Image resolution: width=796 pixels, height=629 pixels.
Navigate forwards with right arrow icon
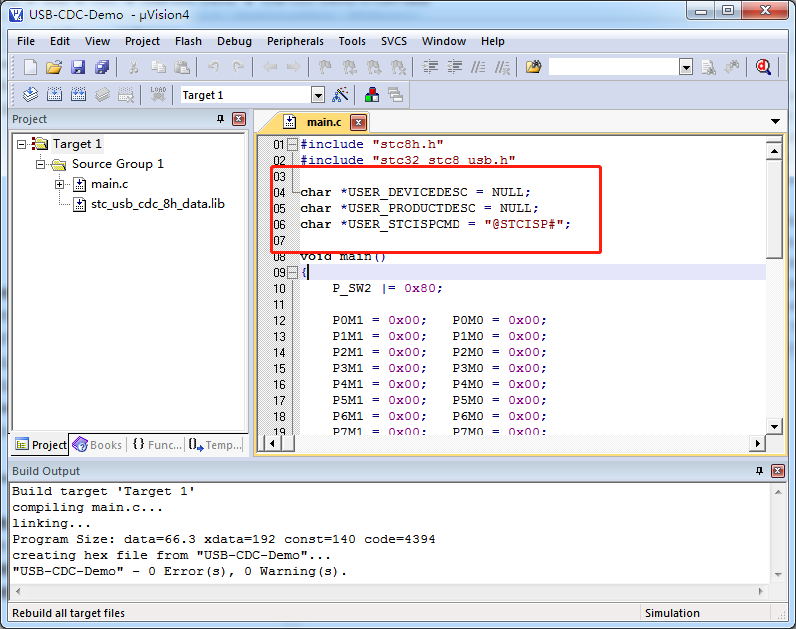(293, 67)
